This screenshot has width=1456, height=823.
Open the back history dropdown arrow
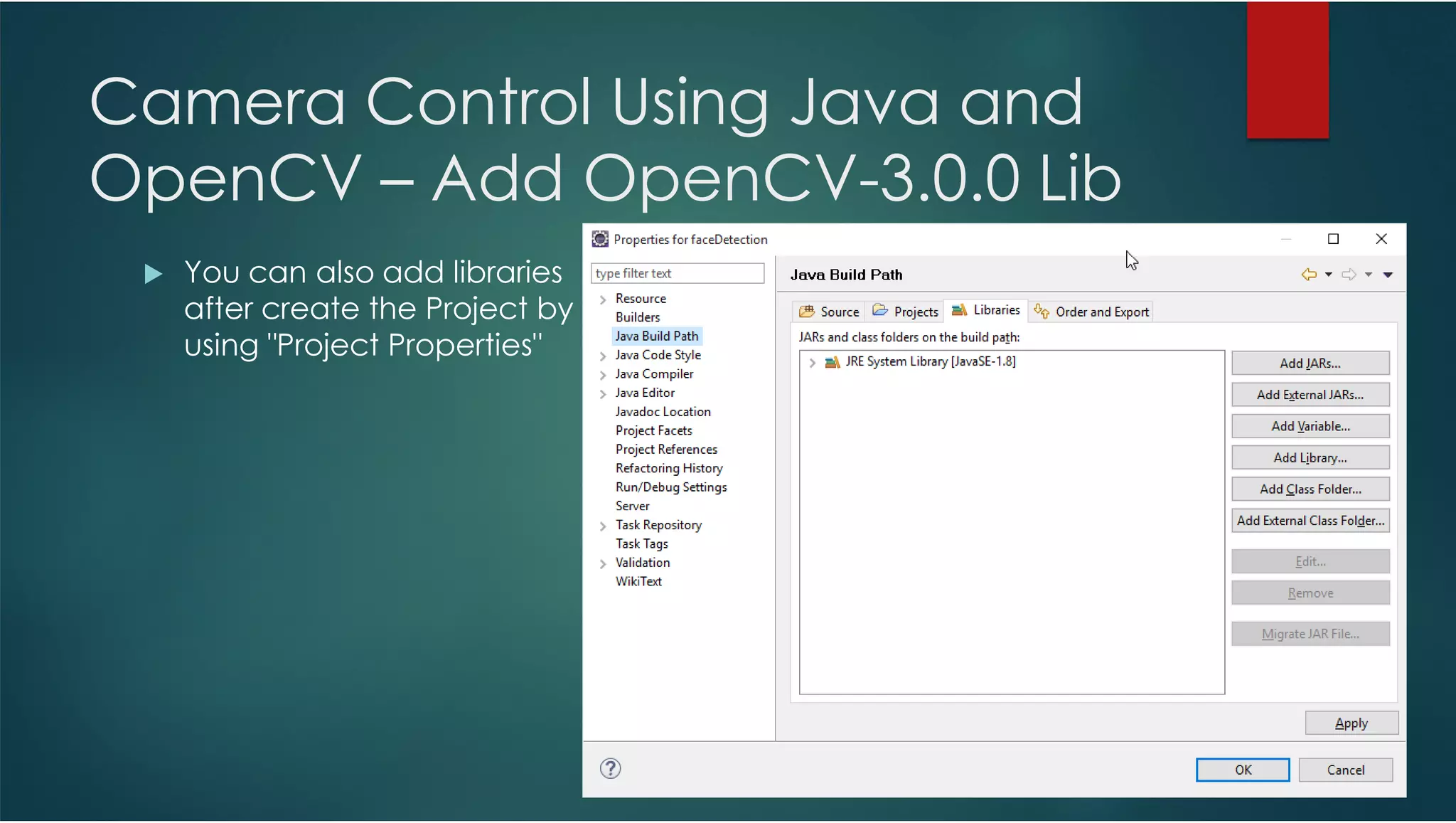(x=1328, y=275)
